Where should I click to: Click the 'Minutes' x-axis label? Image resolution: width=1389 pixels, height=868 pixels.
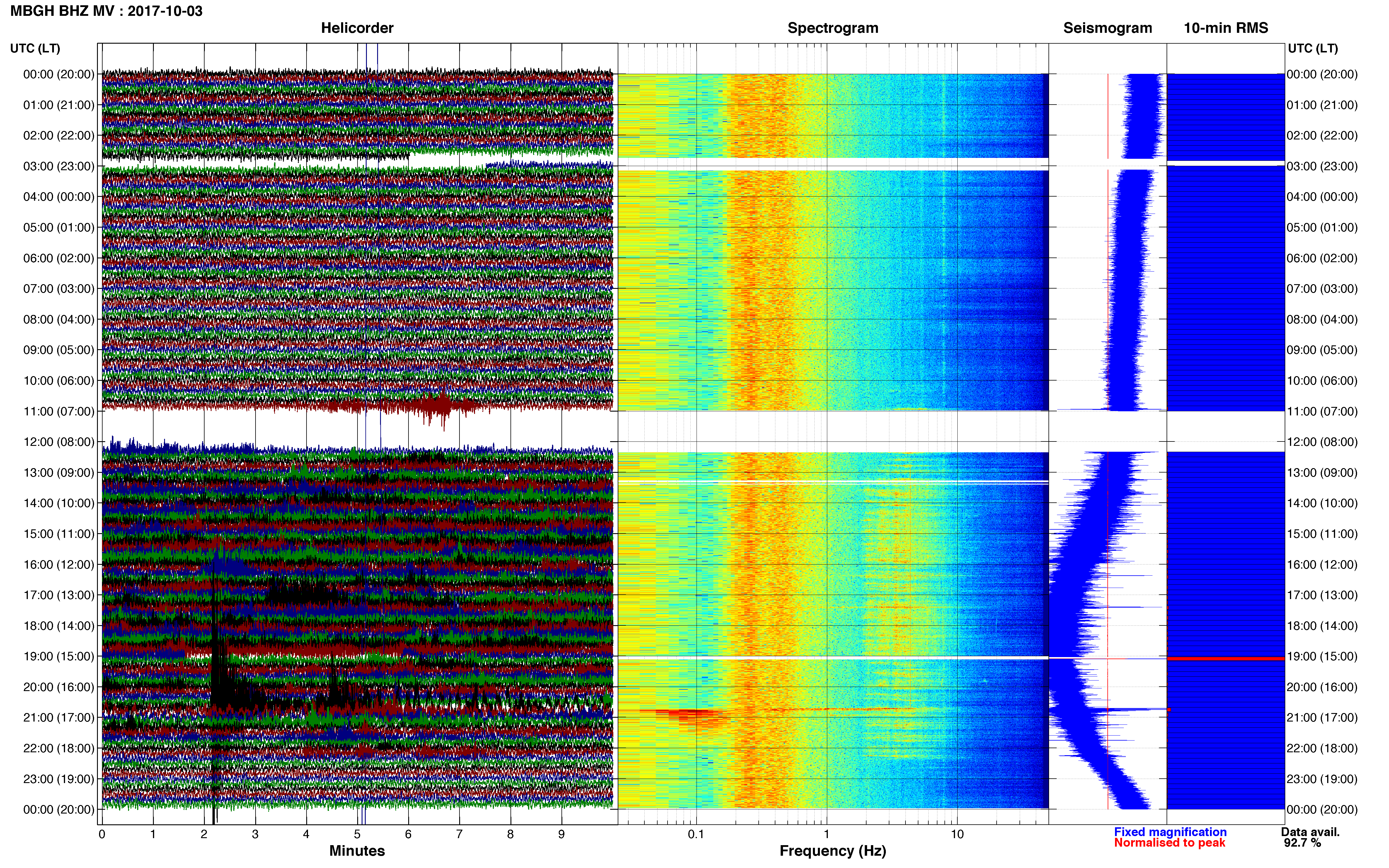(x=357, y=851)
